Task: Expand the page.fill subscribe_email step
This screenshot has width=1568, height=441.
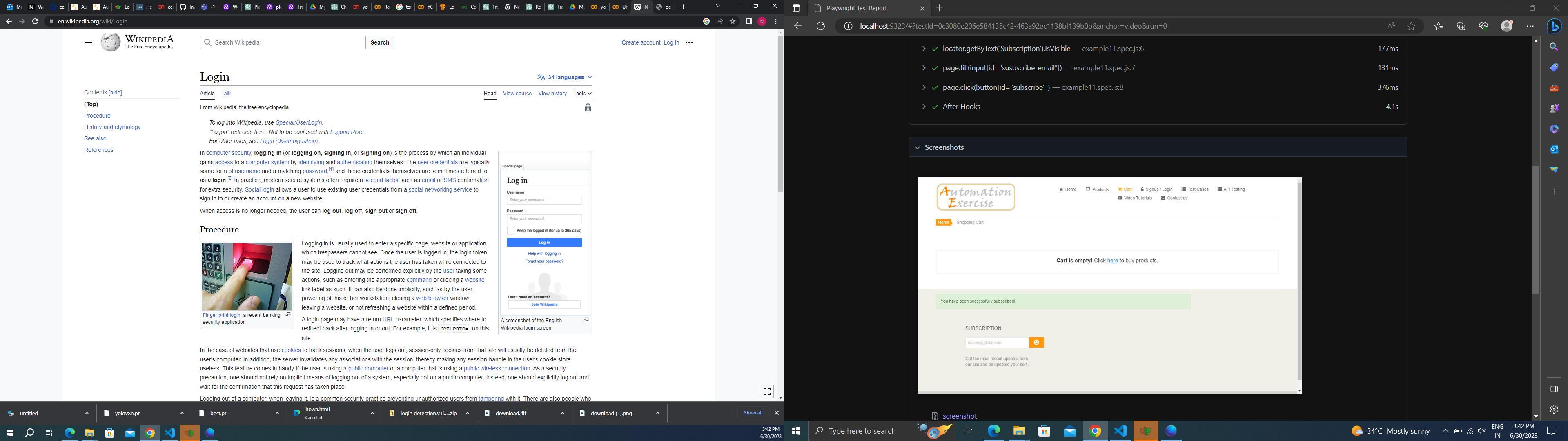Action: tap(923, 68)
